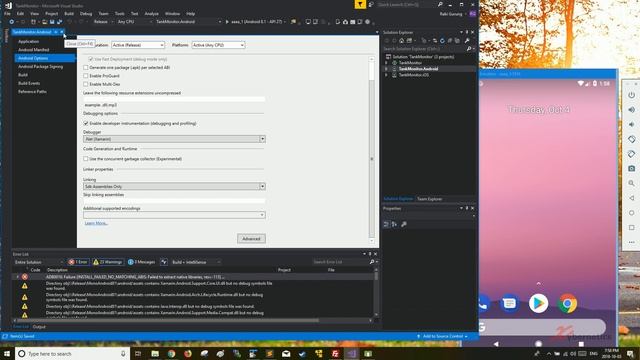Click the emulator Volume Up icon
Image resolution: width=640 pixels, height=360 pixels.
(x=631, y=110)
